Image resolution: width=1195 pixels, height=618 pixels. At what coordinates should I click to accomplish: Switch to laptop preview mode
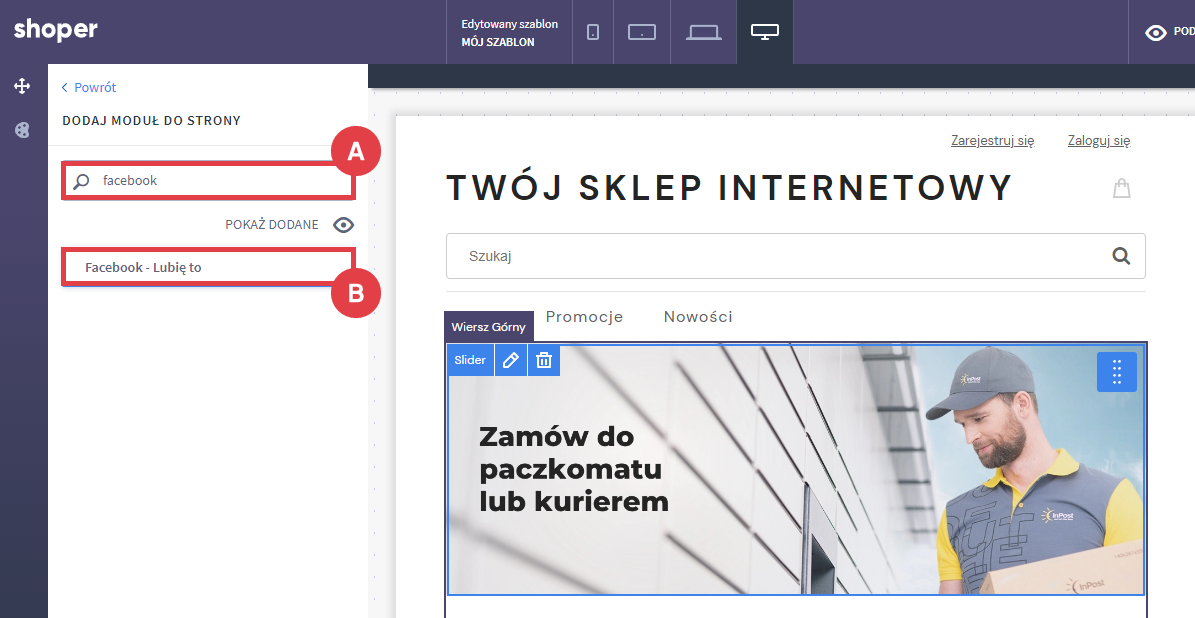pyautogui.click(x=704, y=32)
